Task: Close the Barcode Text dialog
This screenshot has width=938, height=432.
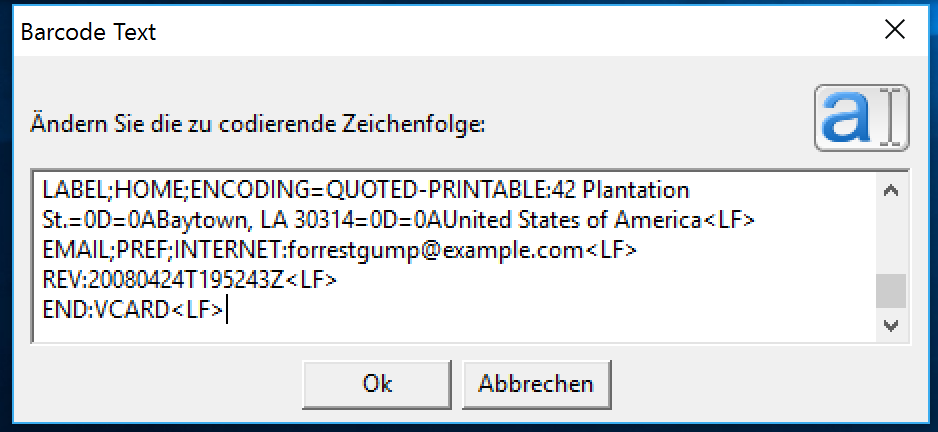Action: [x=895, y=31]
